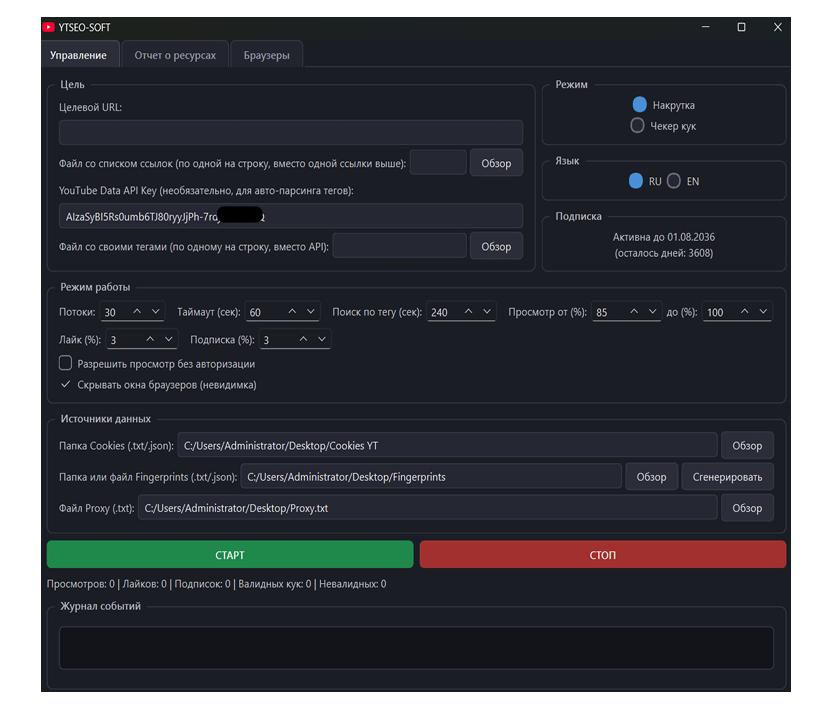This screenshot has height=721, width=828.
Task: Minimize the YTSEO-SOFT window
Action: (705, 27)
